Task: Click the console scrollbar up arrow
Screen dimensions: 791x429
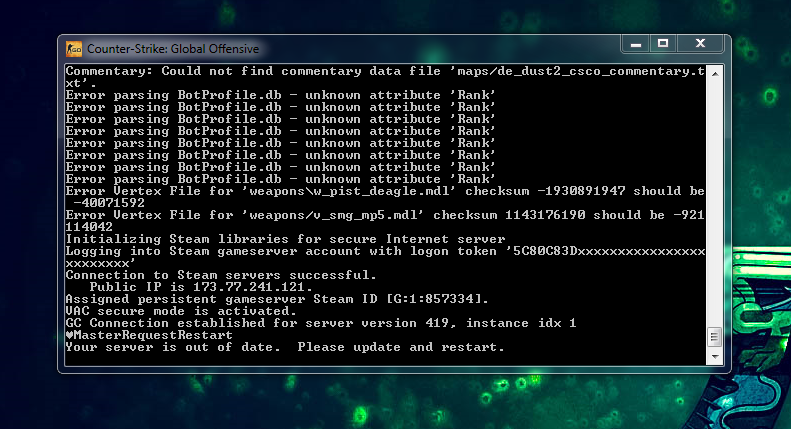Action: coord(715,74)
